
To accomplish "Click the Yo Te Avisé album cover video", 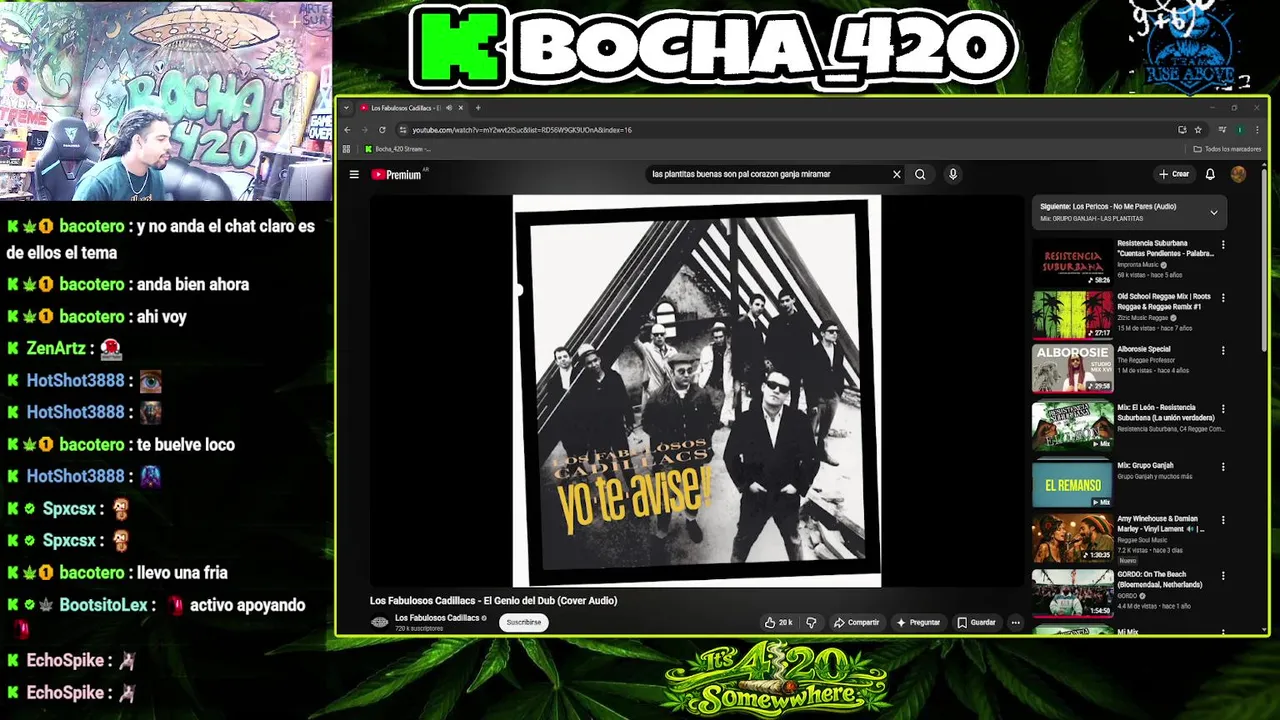I will 697,390.
